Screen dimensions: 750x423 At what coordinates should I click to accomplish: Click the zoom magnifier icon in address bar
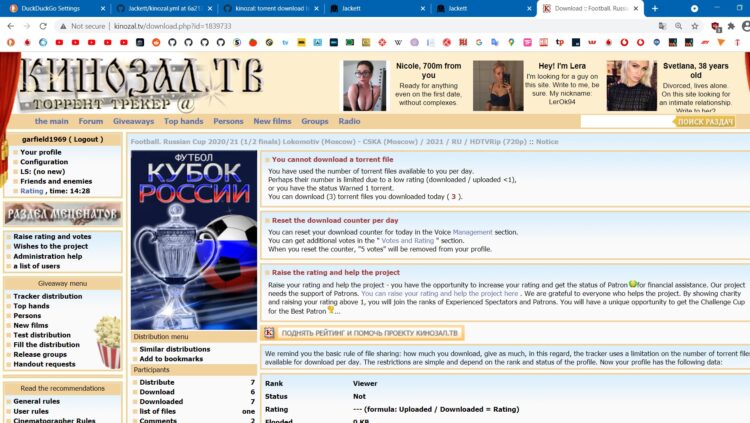click(x=679, y=26)
